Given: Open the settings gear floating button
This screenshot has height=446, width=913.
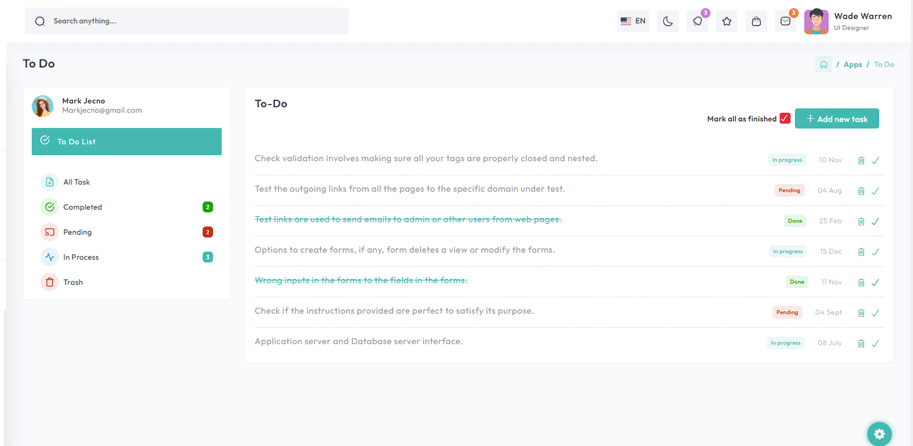Looking at the screenshot, I should click(879, 434).
